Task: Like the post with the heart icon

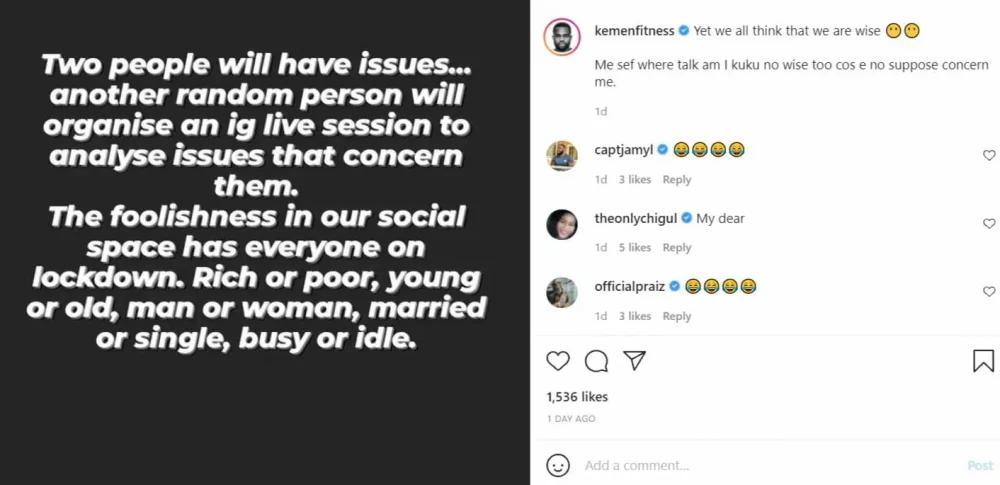Action: (x=558, y=360)
